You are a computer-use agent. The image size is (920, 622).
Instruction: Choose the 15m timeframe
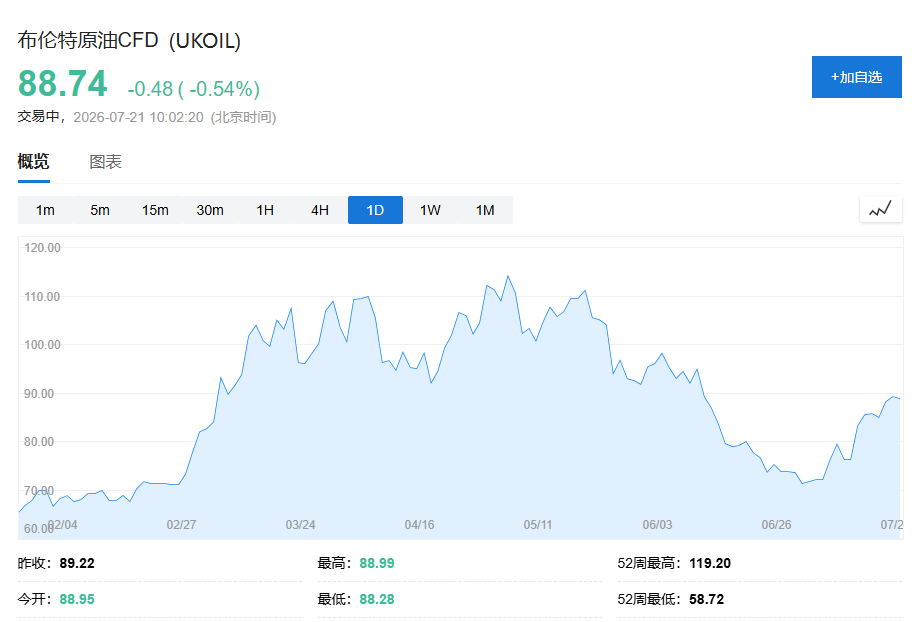(155, 210)
